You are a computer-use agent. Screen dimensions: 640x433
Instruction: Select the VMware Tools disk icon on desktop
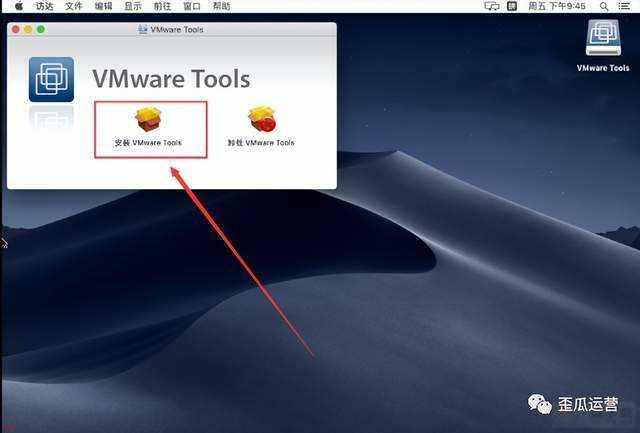point(603,38)
